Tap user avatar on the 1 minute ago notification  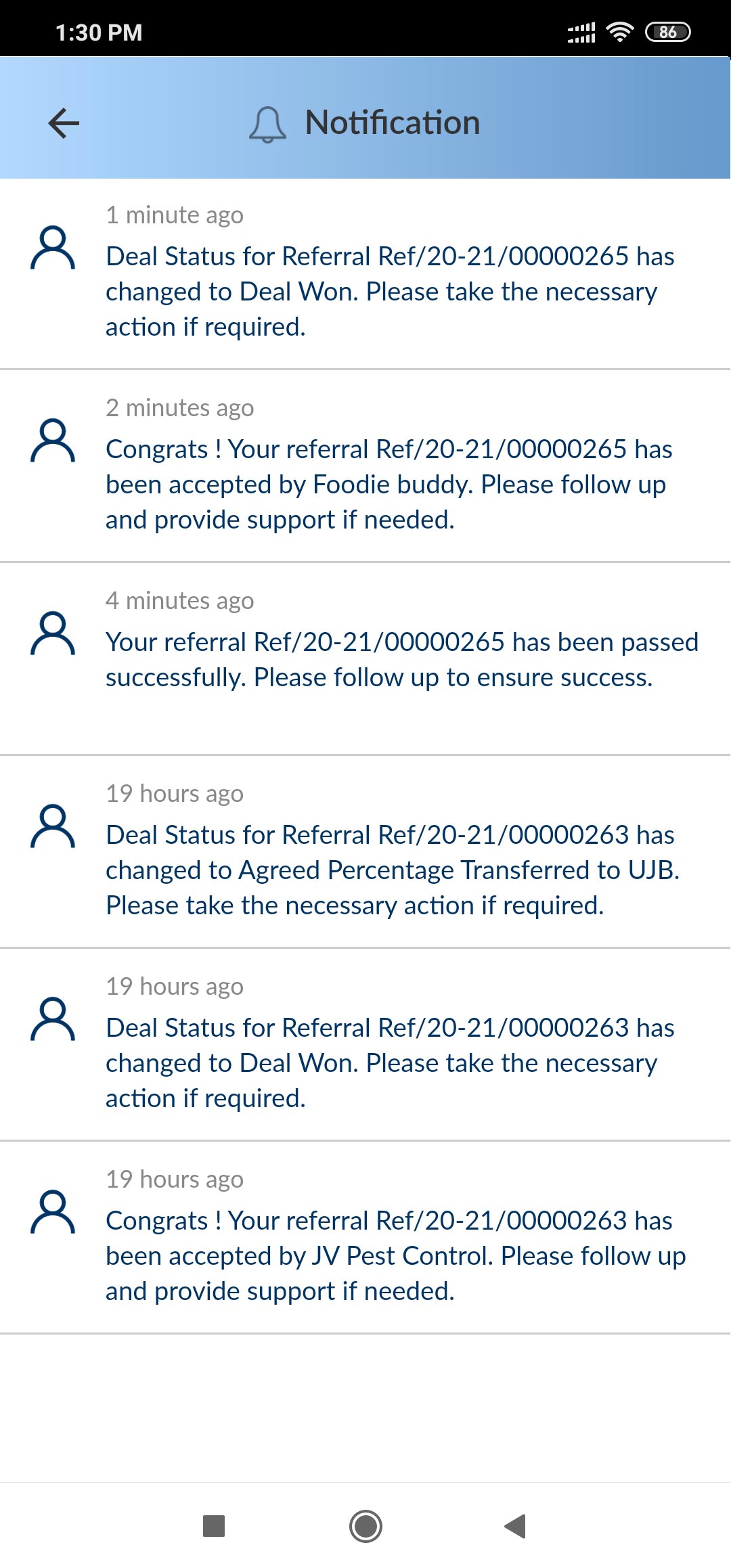pyautogui.click(x=53, y=248)
